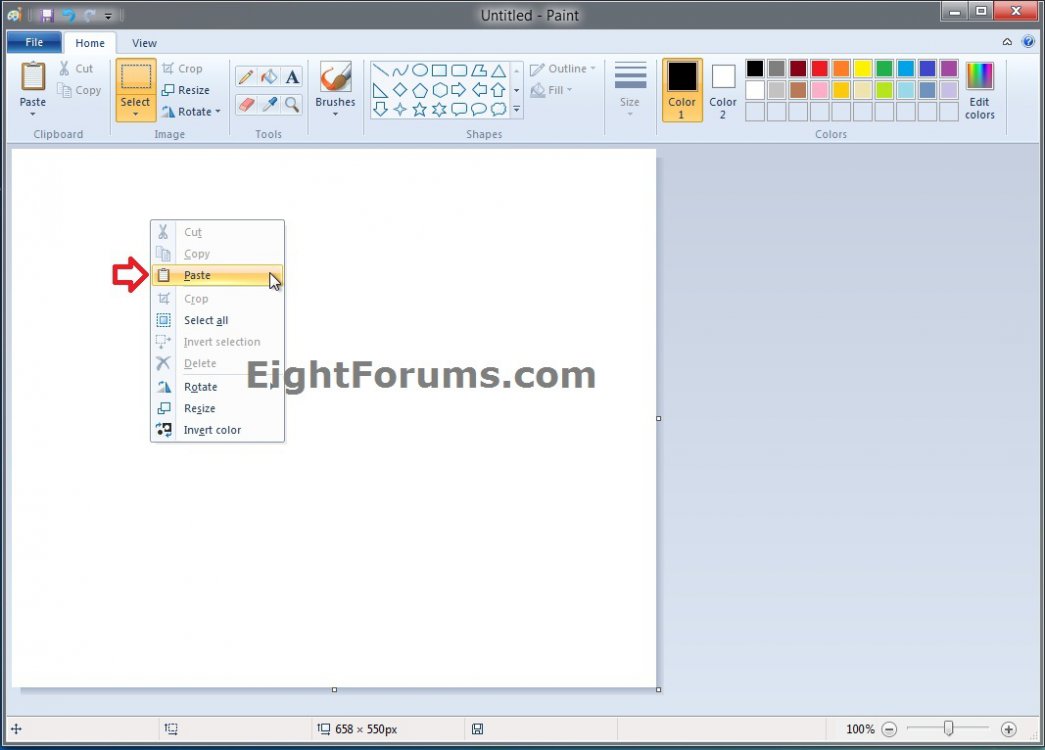This screenshot has height=750, width=1045.
Task: Choose the Oval shape
Action: (420, 71)
